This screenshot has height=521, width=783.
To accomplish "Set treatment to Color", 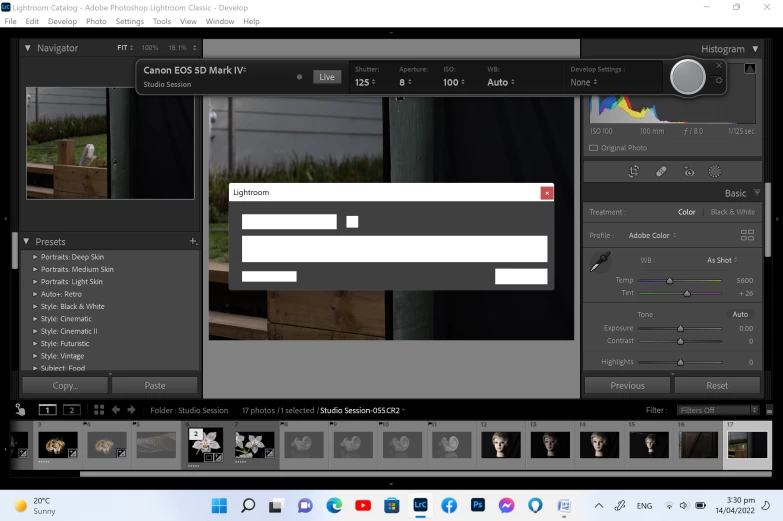I will click(686, 212).
